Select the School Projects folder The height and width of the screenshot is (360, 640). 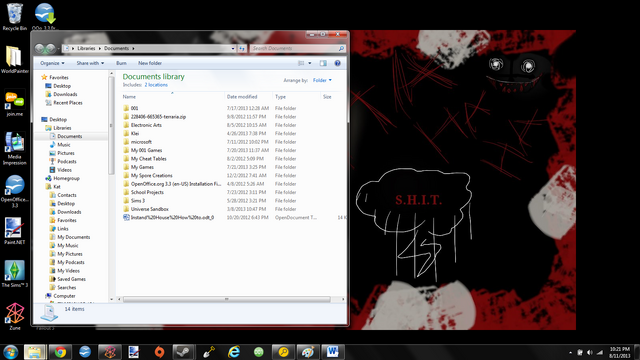(x=147, y=192)
